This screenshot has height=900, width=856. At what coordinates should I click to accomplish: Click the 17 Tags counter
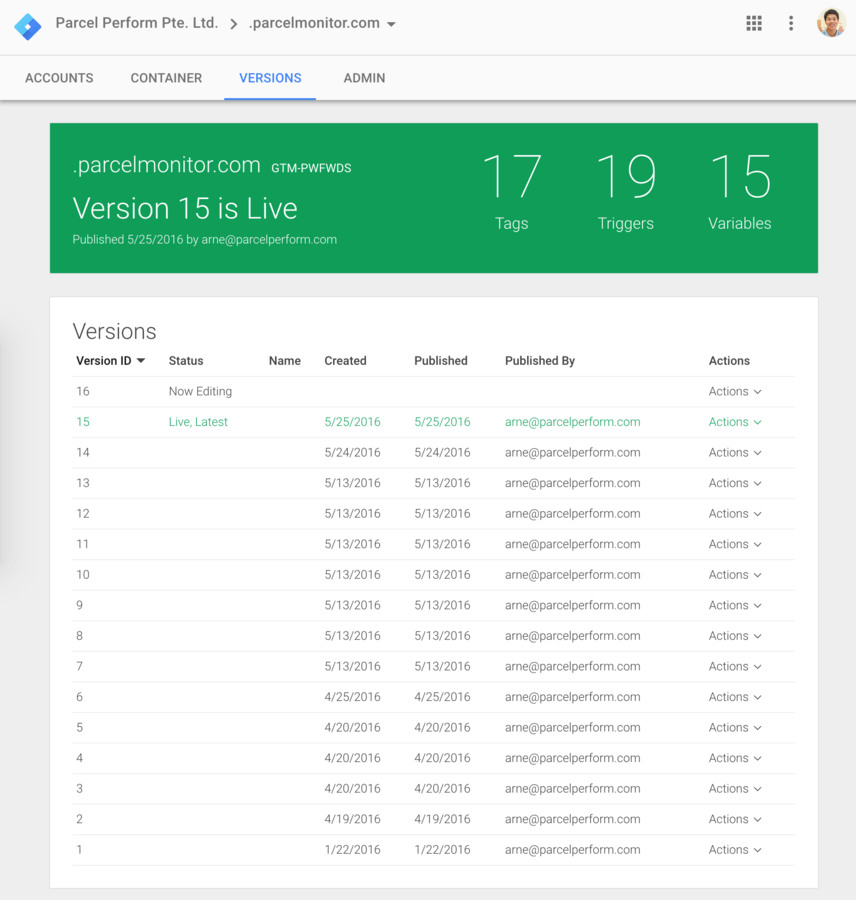[512, 192]
